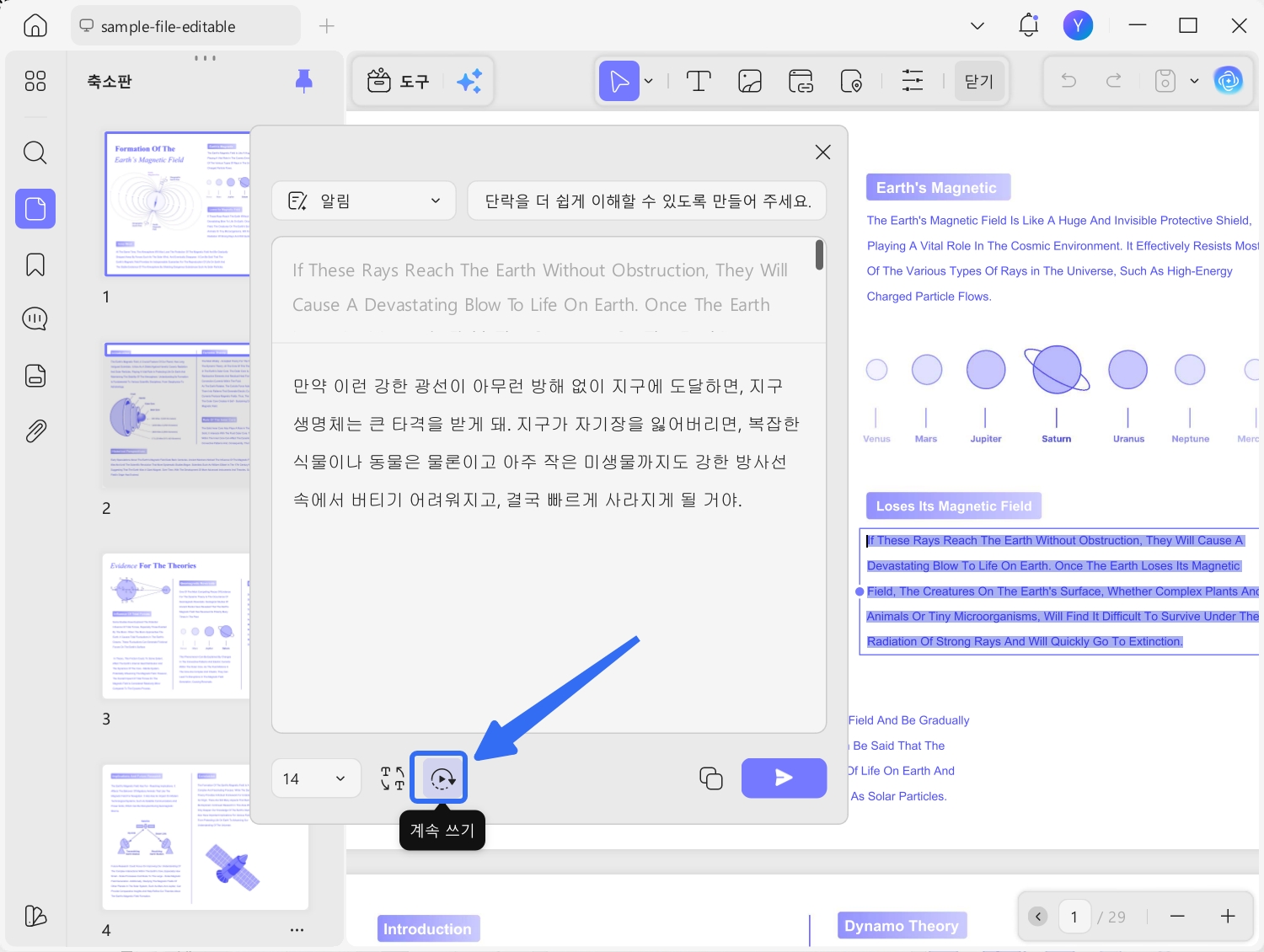Select page 2 thumbnail
1264x952 pixels.
pos(178,414)
